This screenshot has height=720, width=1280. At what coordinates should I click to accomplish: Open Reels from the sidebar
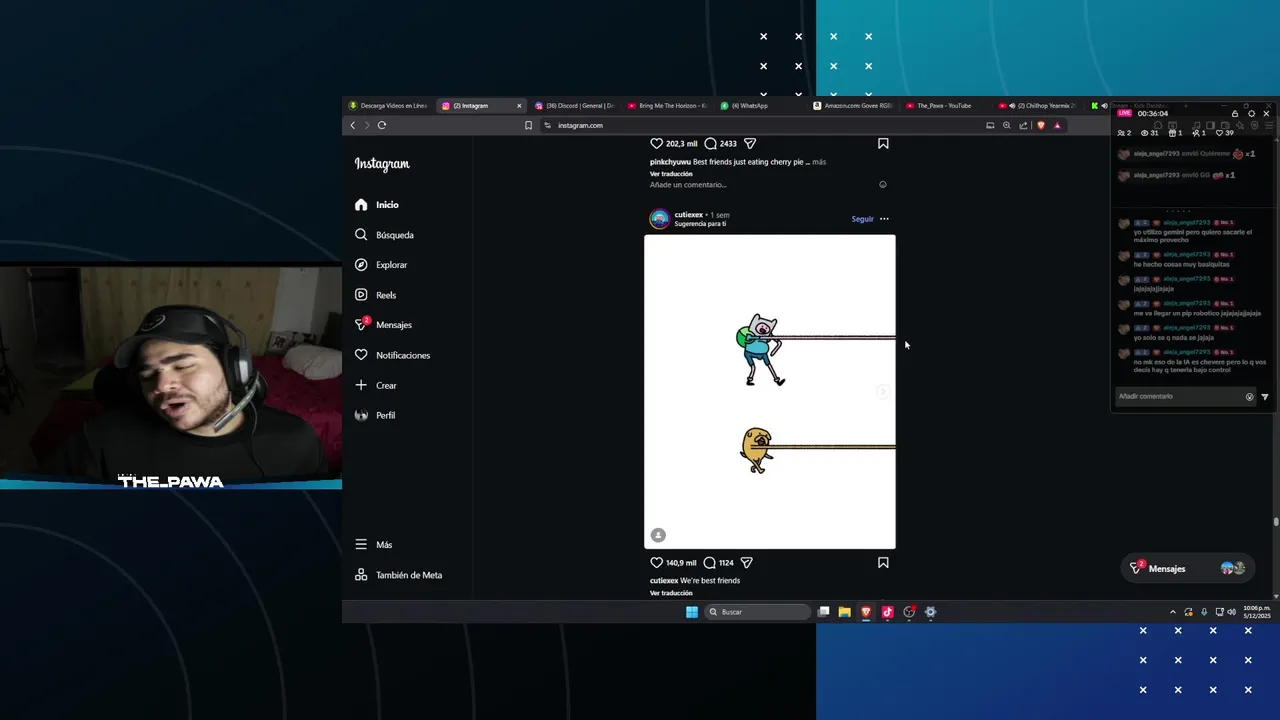point(376,295)
